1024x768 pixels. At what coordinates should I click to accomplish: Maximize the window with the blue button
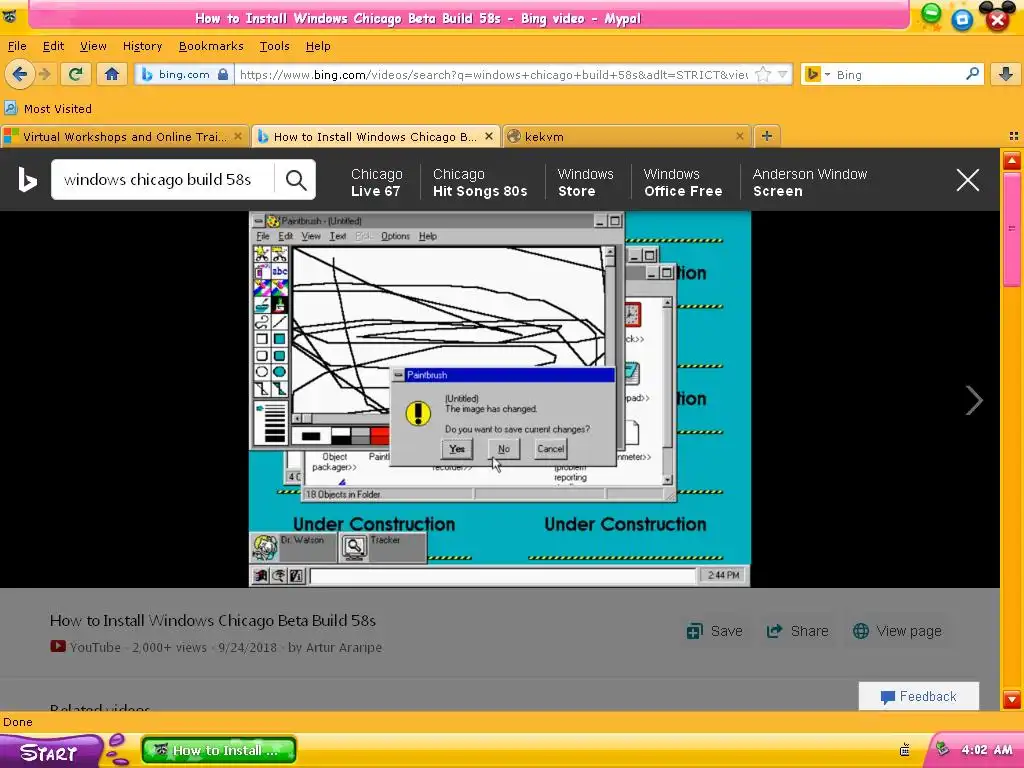click(x=962, y=20)
